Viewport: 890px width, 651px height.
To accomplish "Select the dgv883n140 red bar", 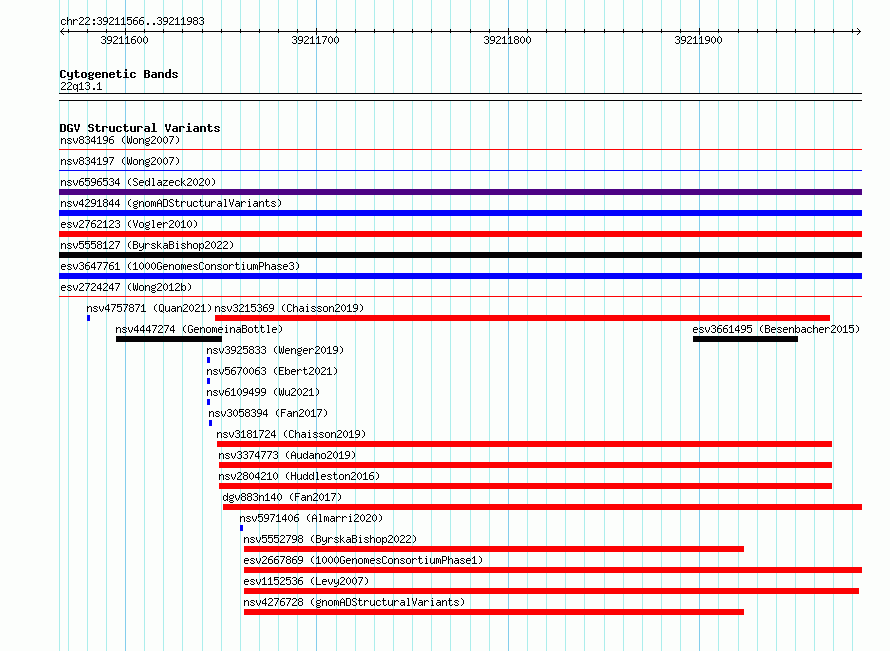I will tap(543, 507).
